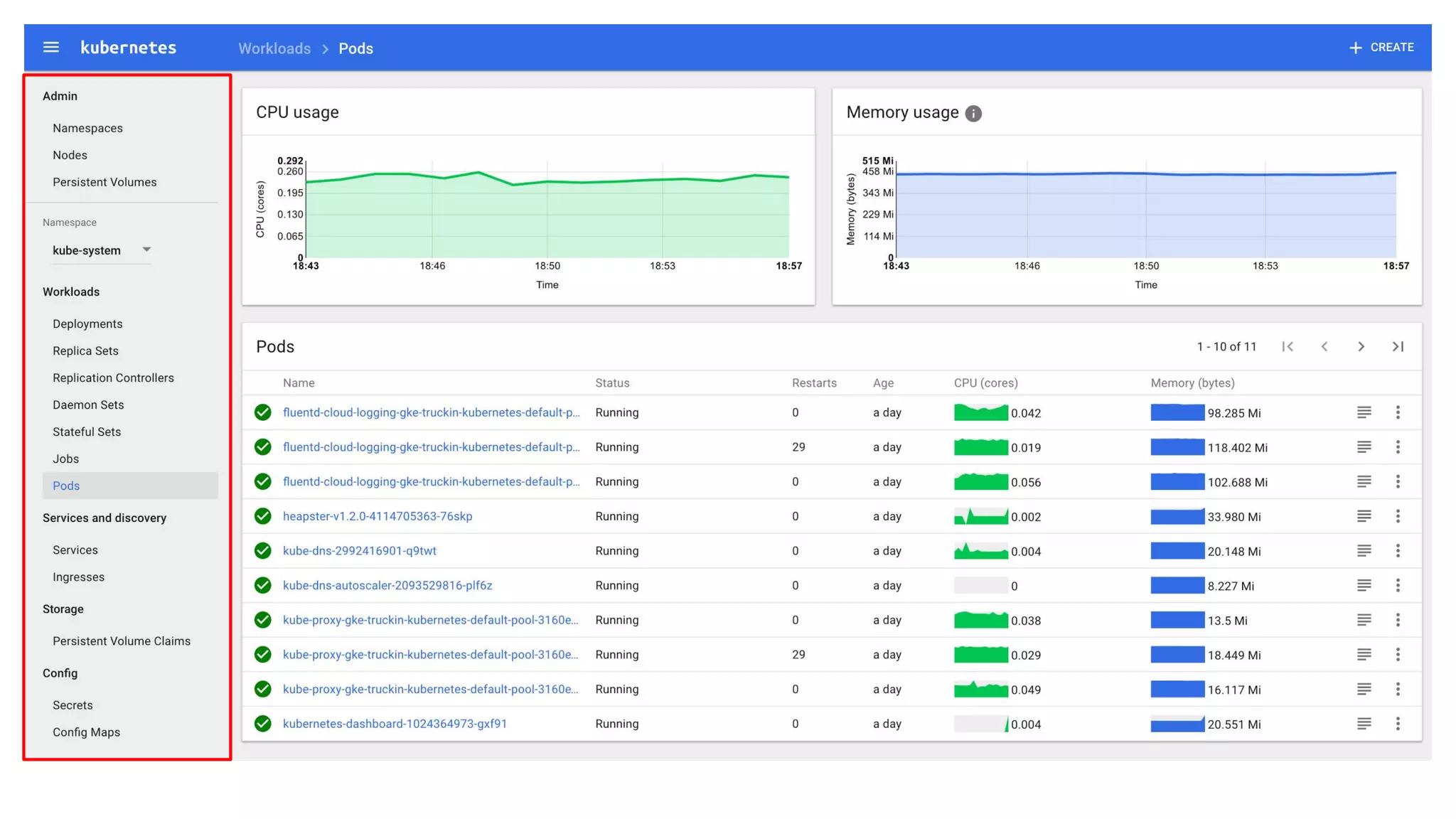This screenshot has height=819, width=1456.
Task: Click the Memory usage info icon
Action: click(973, 114)
